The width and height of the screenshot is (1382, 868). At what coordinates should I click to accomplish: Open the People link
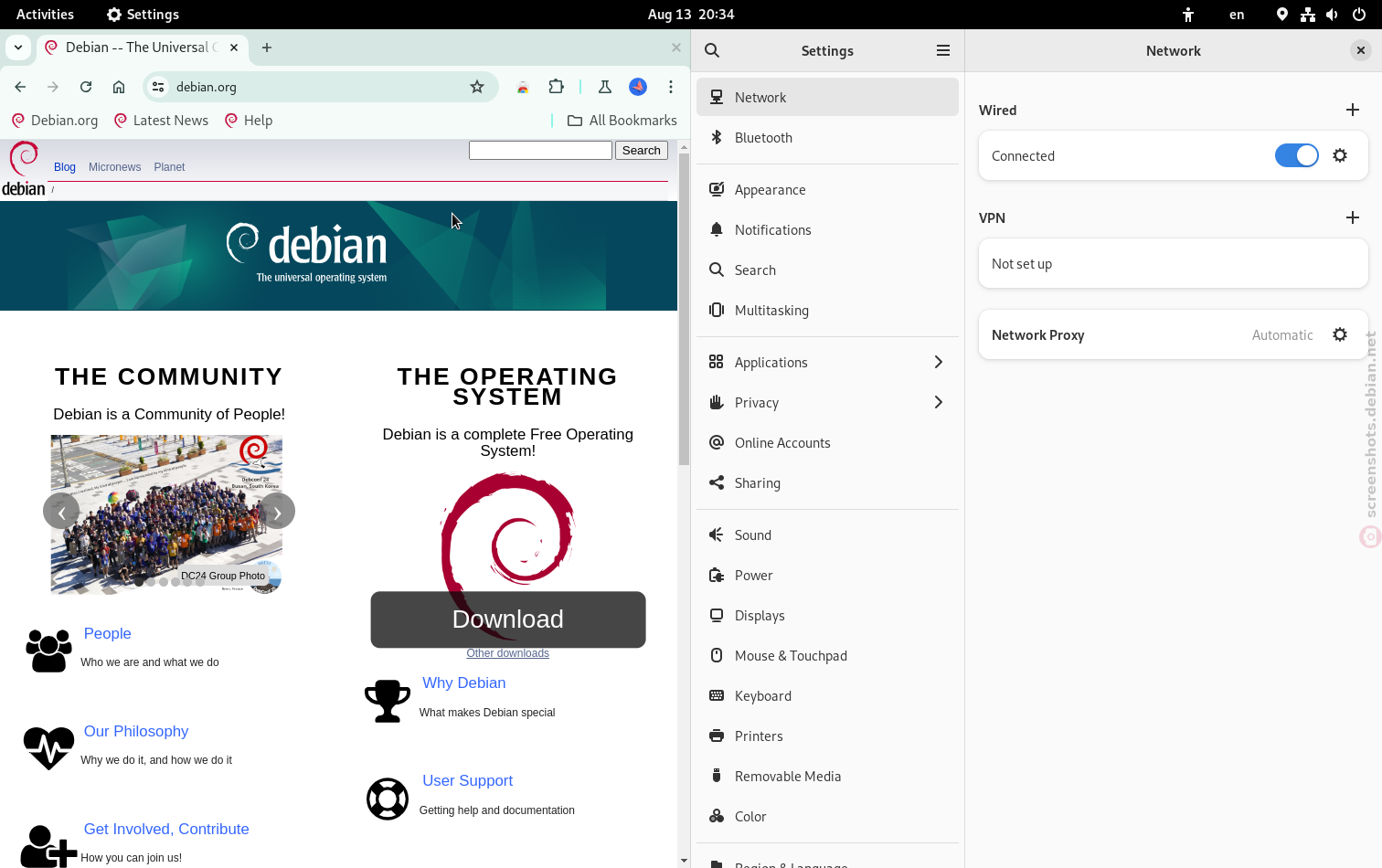108,633
